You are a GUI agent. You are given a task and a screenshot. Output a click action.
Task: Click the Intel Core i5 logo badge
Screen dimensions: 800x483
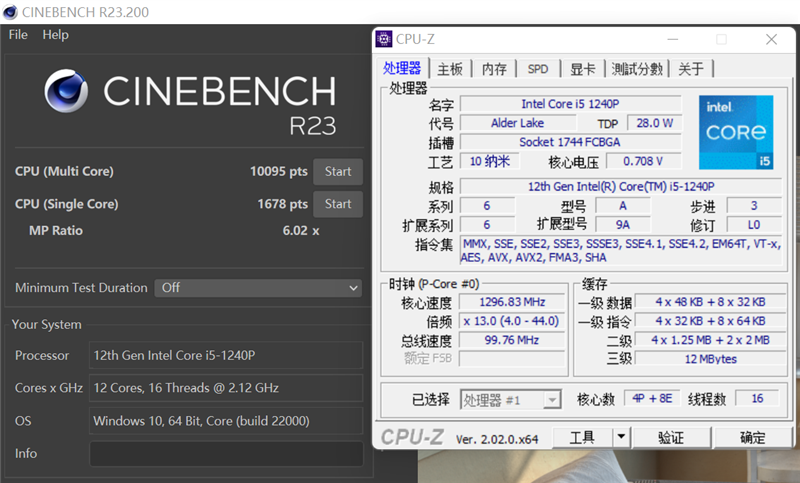coord(736,132)
